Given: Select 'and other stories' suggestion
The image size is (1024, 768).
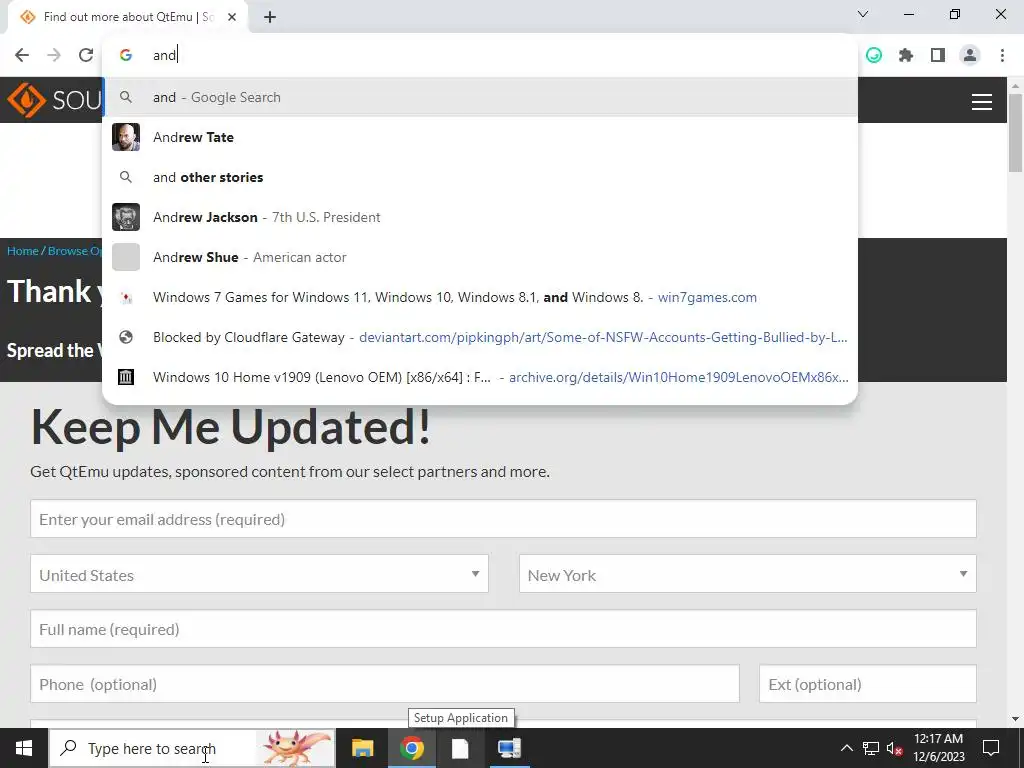Looking at the screenshot, I should click(480, 177).
